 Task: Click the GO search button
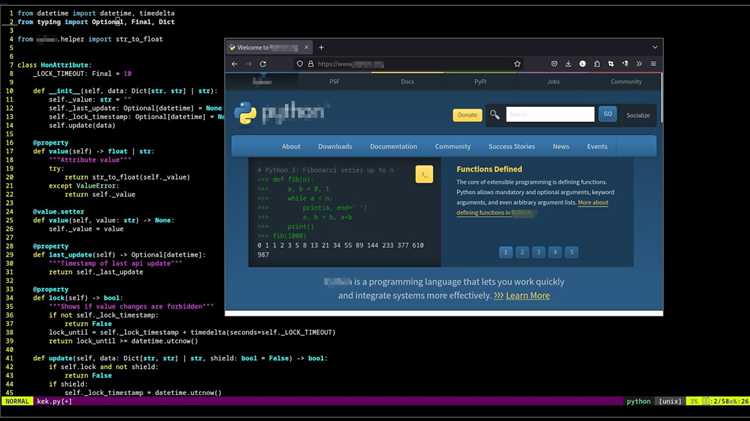pos(607,114)
